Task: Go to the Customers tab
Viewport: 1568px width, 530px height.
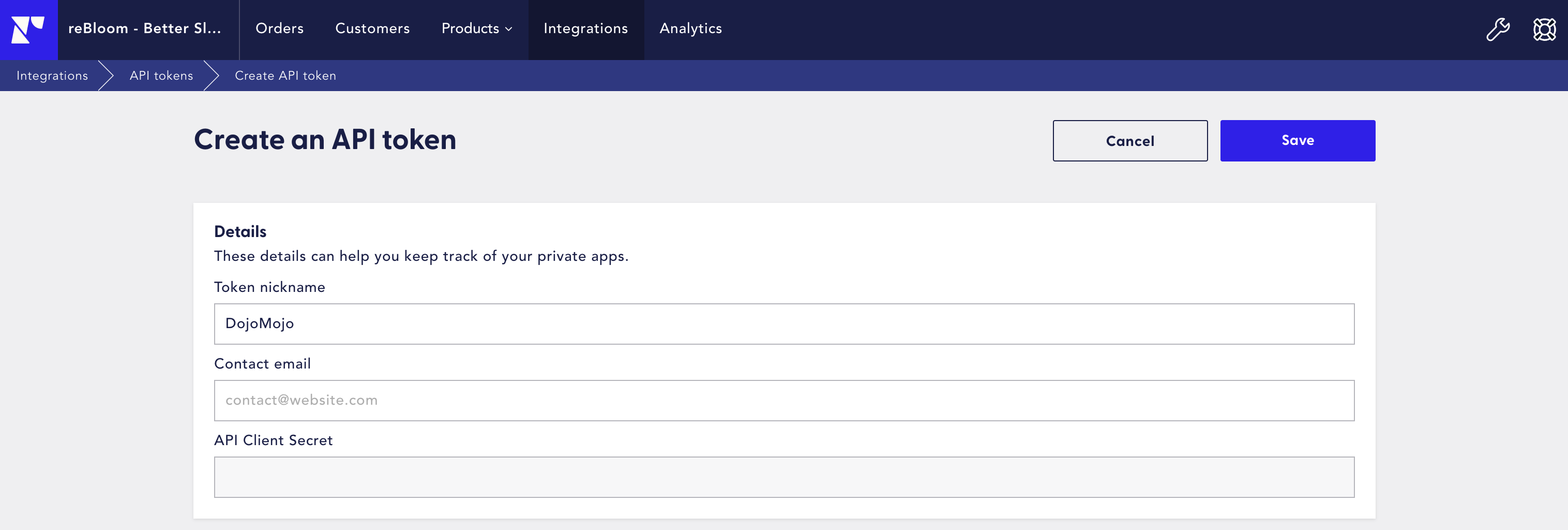Action: coord(372,28)
